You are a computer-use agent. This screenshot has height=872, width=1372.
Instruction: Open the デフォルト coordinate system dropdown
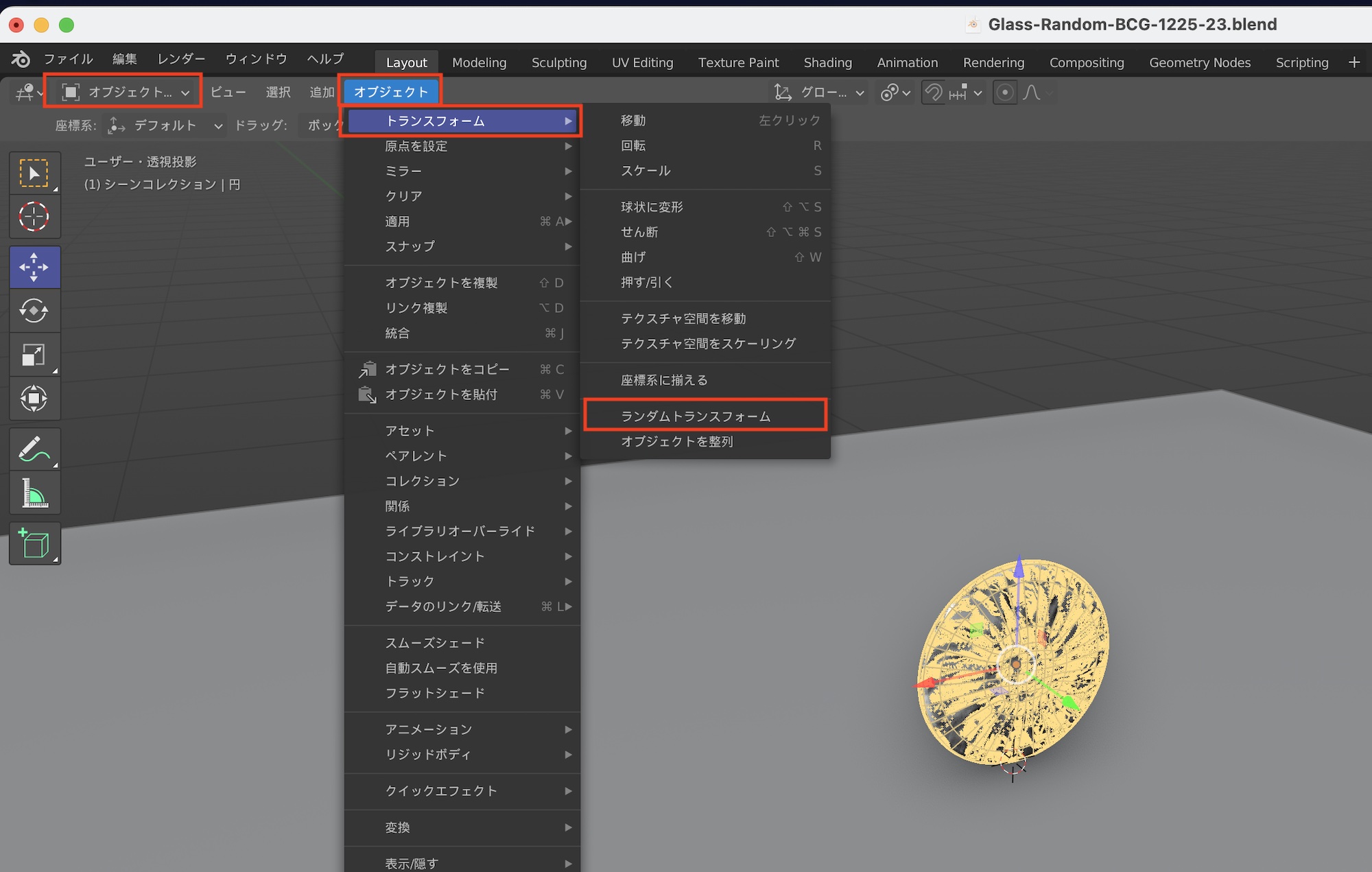pos(165,126)
